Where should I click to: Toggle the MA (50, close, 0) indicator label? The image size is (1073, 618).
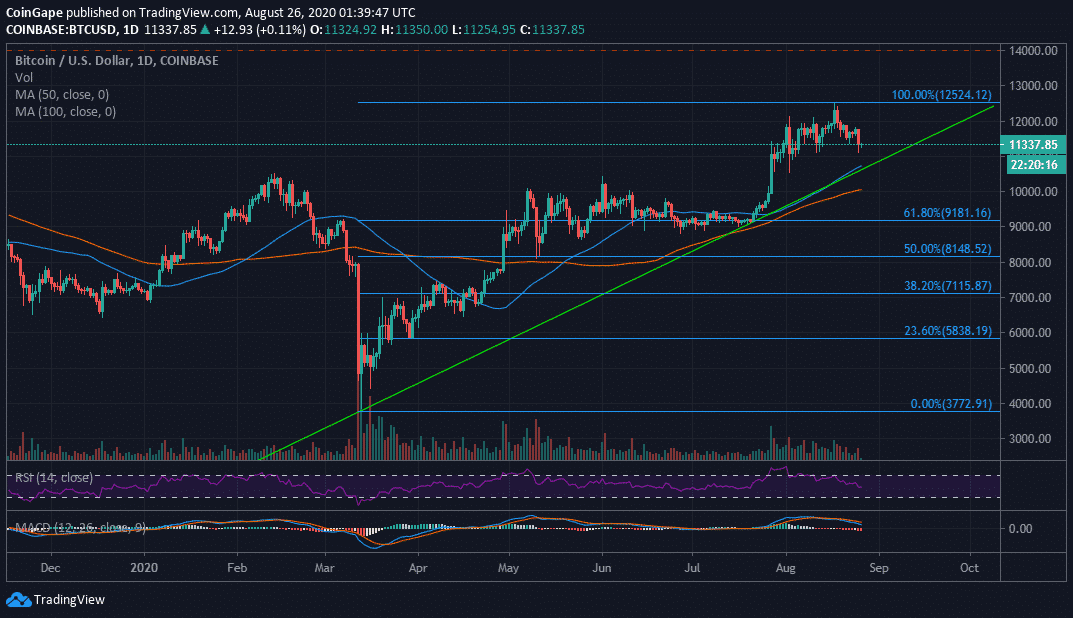(x=64, y=94)
